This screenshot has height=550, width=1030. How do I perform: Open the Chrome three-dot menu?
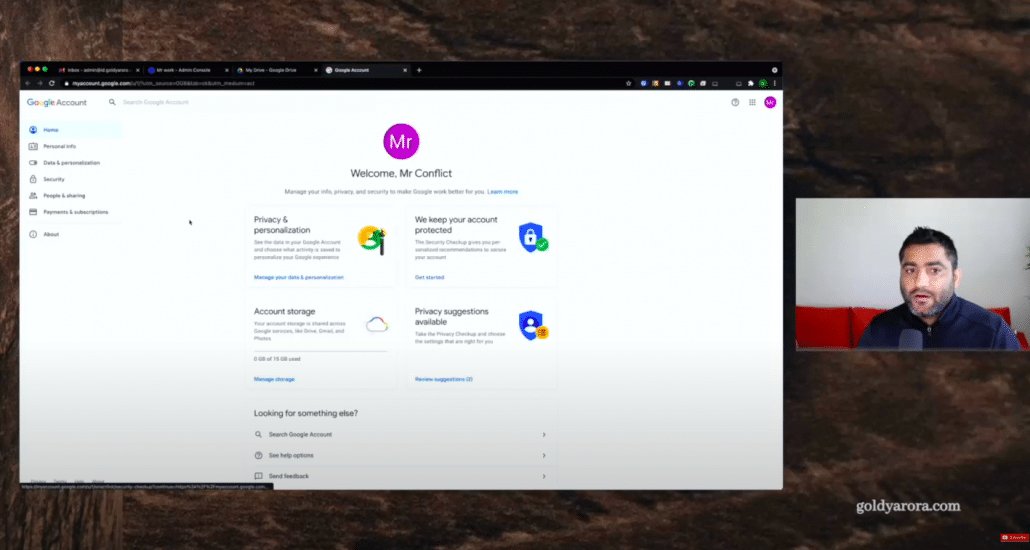[774, 83]
